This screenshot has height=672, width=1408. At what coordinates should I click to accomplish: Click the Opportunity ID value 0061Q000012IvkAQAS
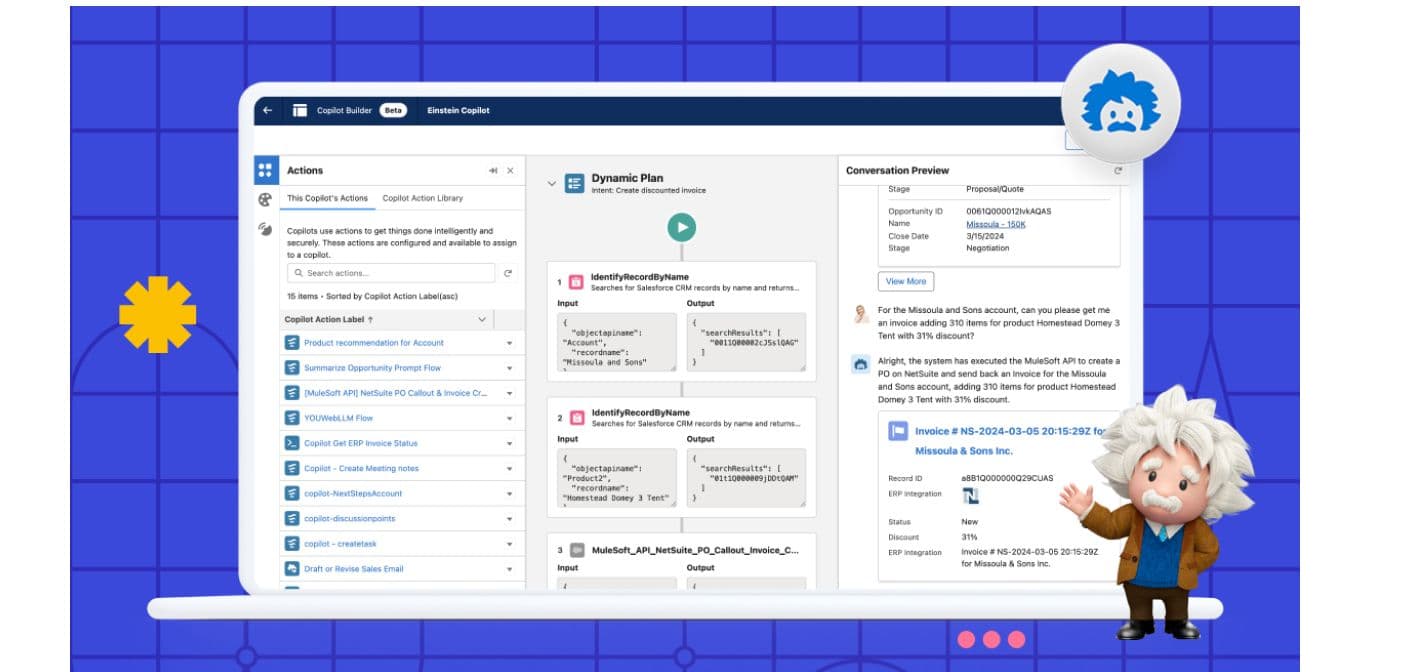tap(1009, 212)
